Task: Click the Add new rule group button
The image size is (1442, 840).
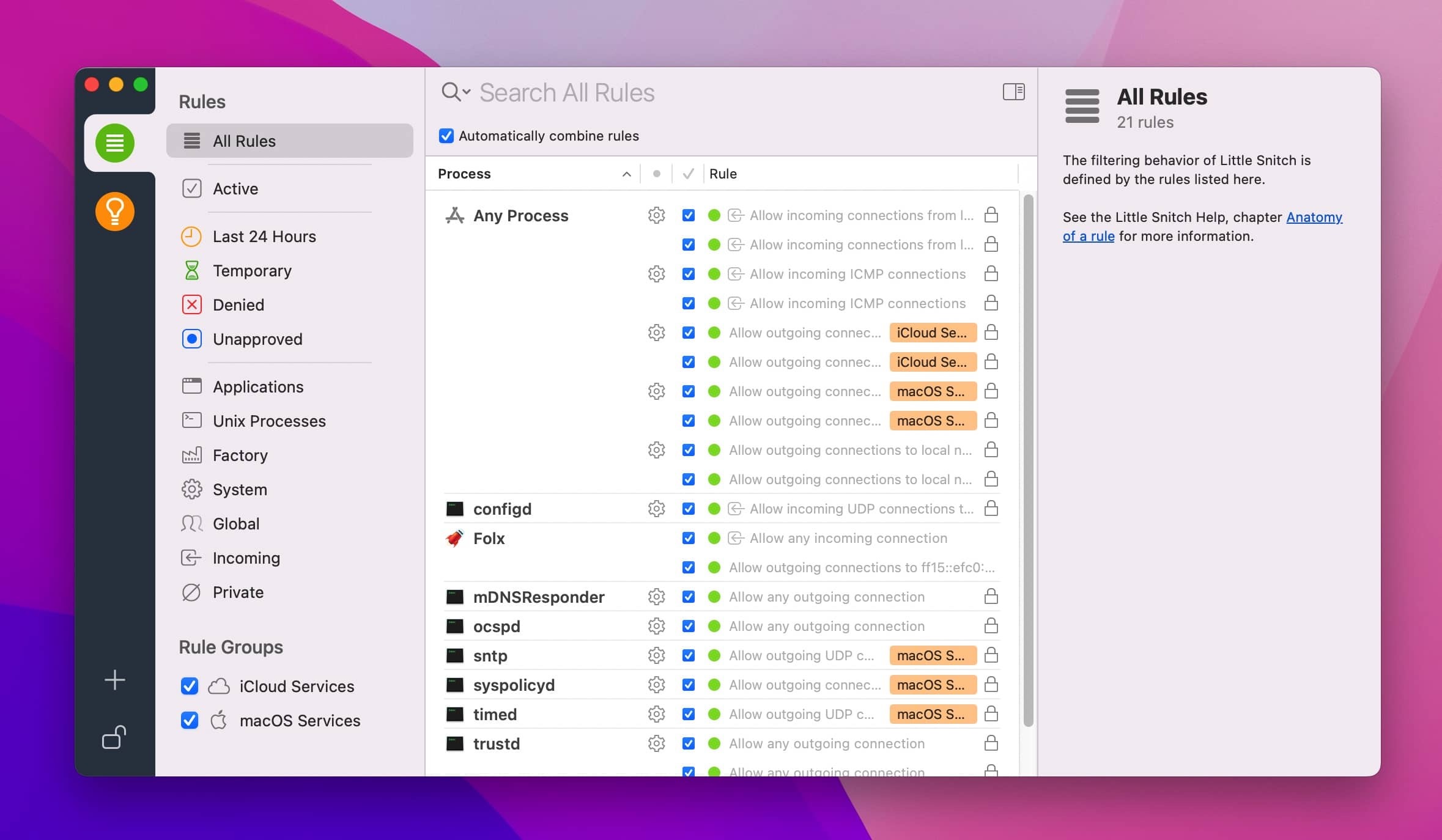Action: [x=113, y=680]
